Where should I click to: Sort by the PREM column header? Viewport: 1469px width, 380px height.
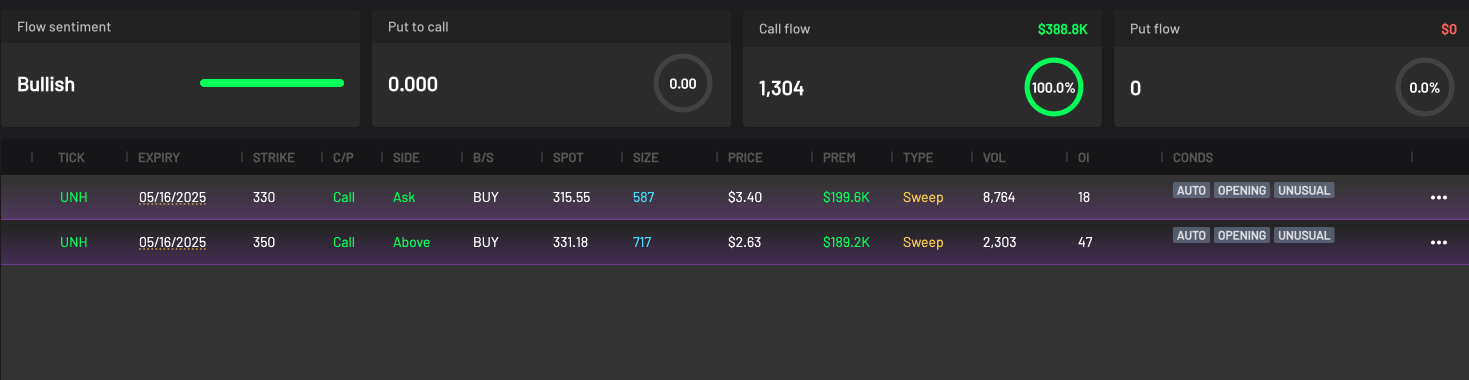(x=839, y=158)
